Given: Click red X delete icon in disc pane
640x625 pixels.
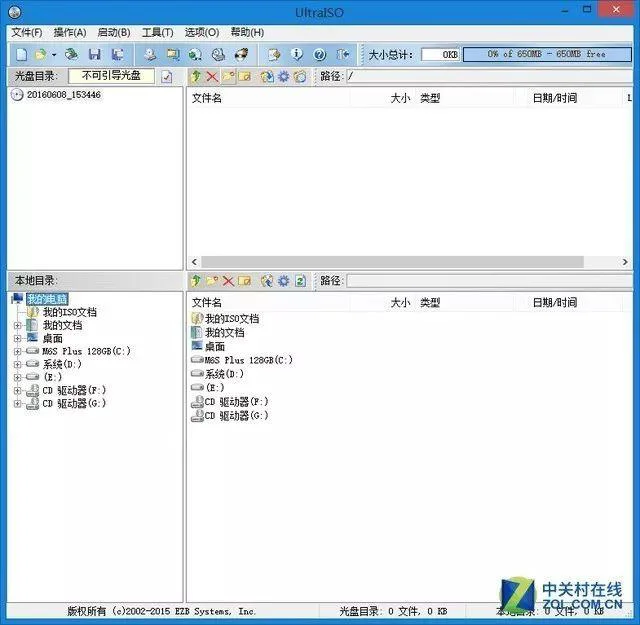Looking at the screenshot, I should (x=212, y=76).
